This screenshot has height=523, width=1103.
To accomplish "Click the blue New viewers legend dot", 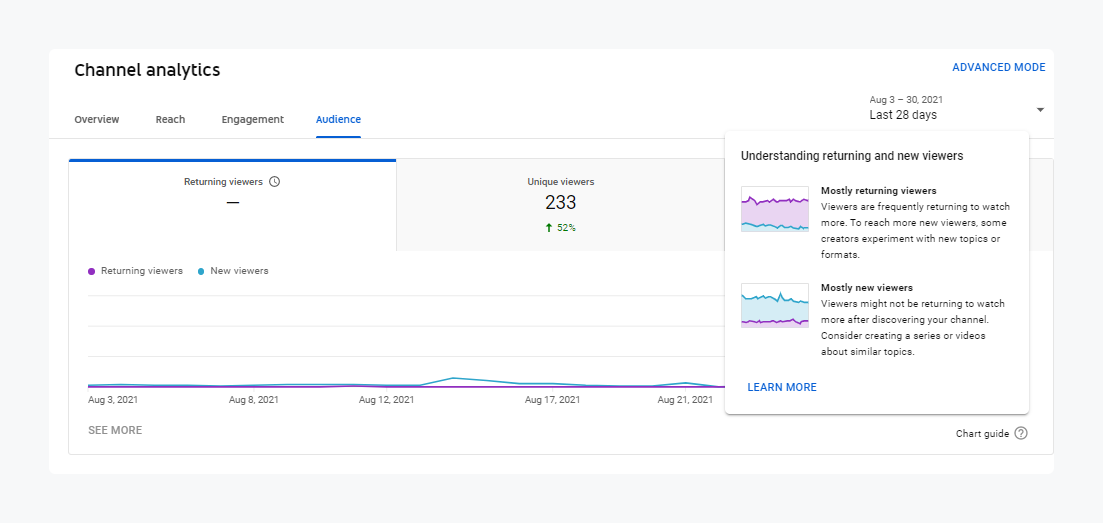I will (x=201, y=271).
